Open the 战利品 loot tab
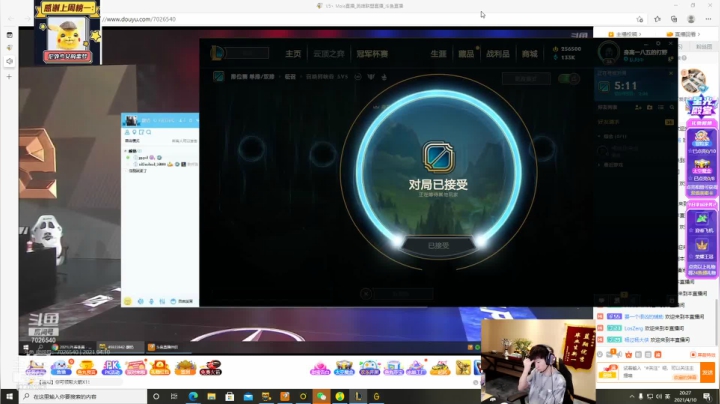The width and height of the screenshot is (720, 404). tap(498, 54)
